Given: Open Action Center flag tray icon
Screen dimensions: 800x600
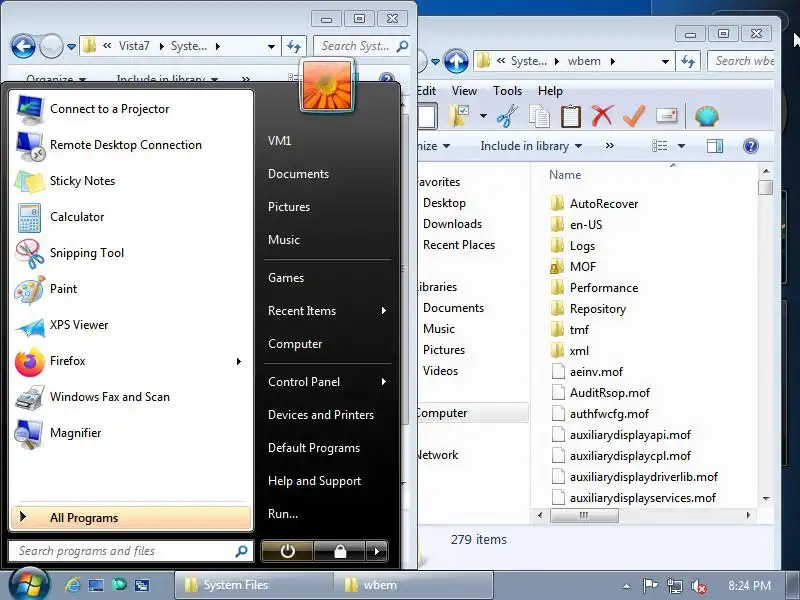Looking at the screenshot, I should (x=651, y=586).
